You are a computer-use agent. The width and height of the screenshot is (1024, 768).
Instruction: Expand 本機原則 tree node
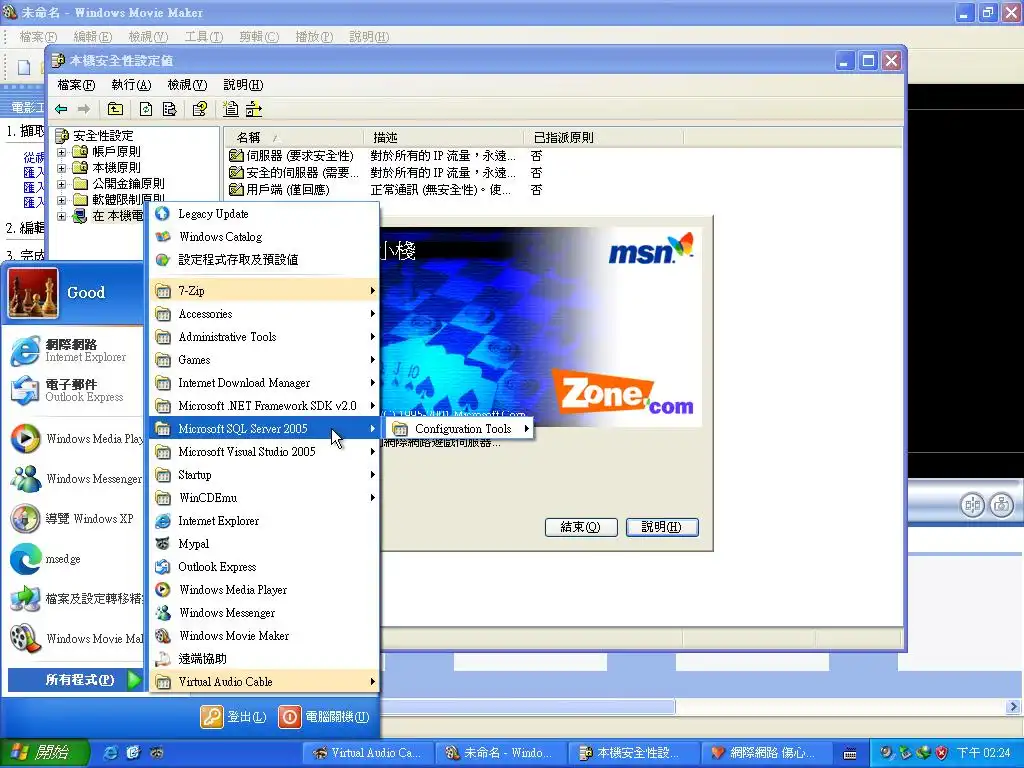pos(61,168)
